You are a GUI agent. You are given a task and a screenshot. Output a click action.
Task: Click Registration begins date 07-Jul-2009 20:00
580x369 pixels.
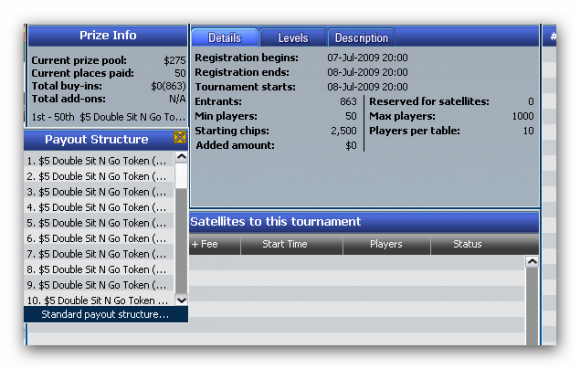click(367, 58)
